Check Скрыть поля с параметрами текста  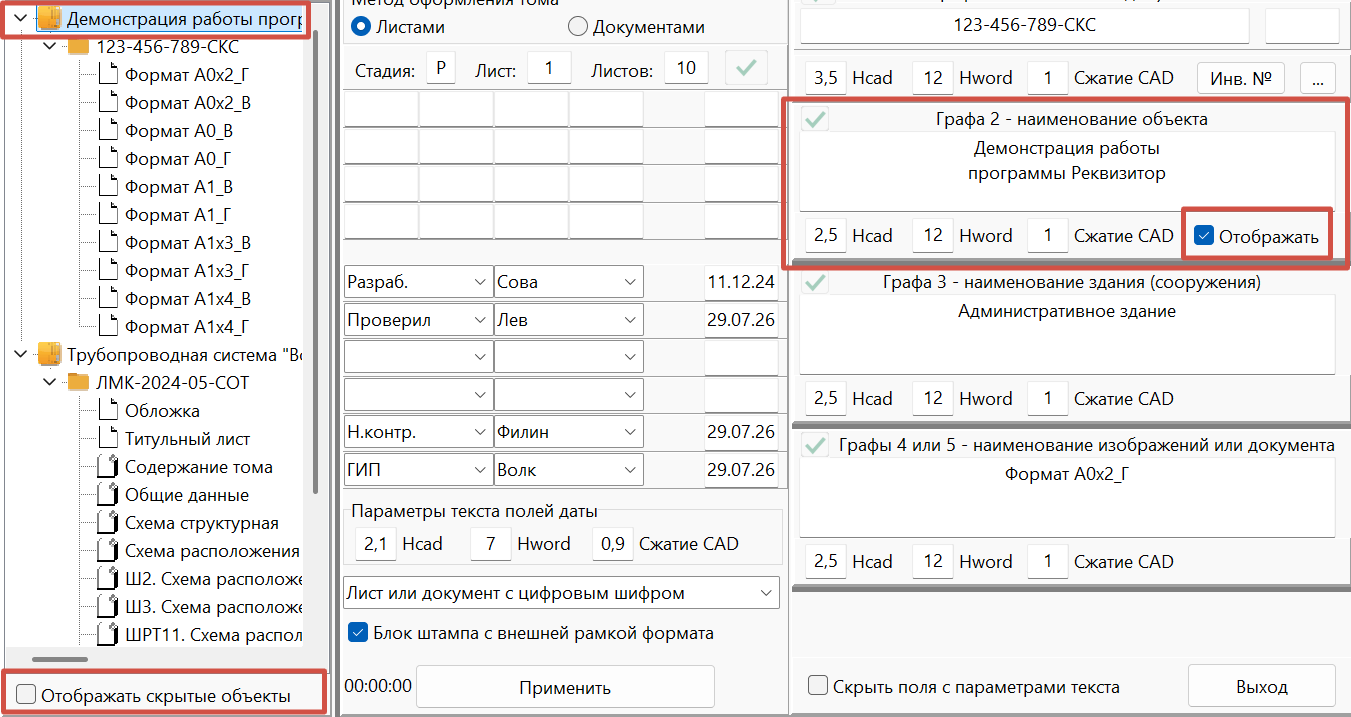[818, 686]
